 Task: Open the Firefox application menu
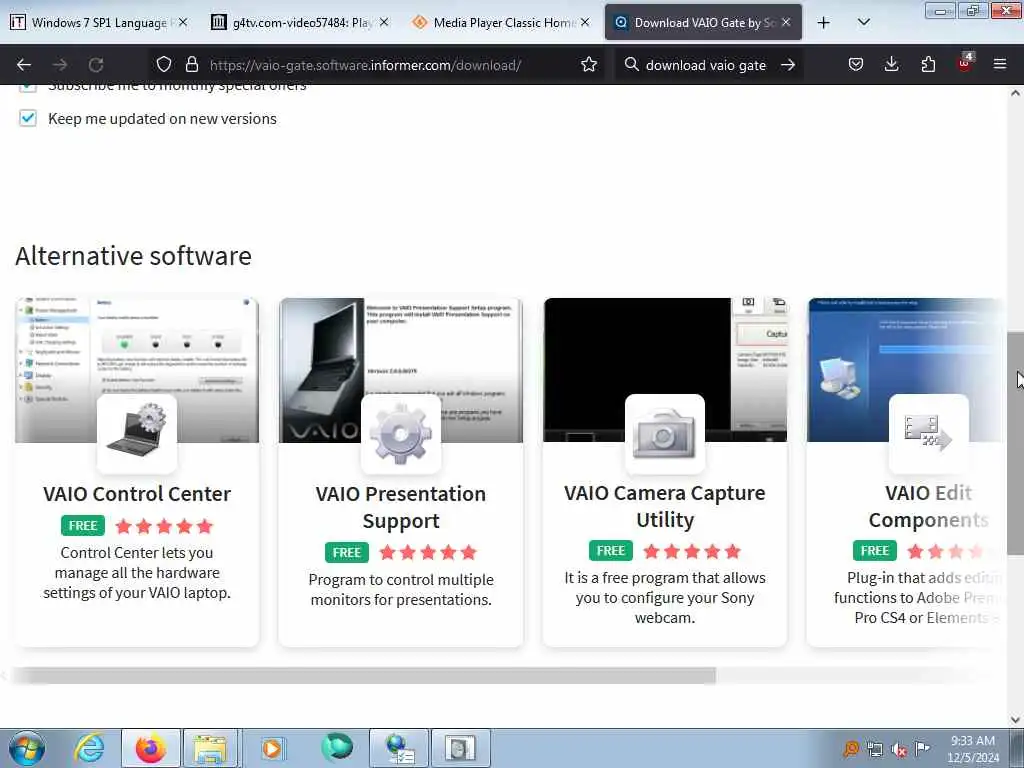tap(1000, 64)
